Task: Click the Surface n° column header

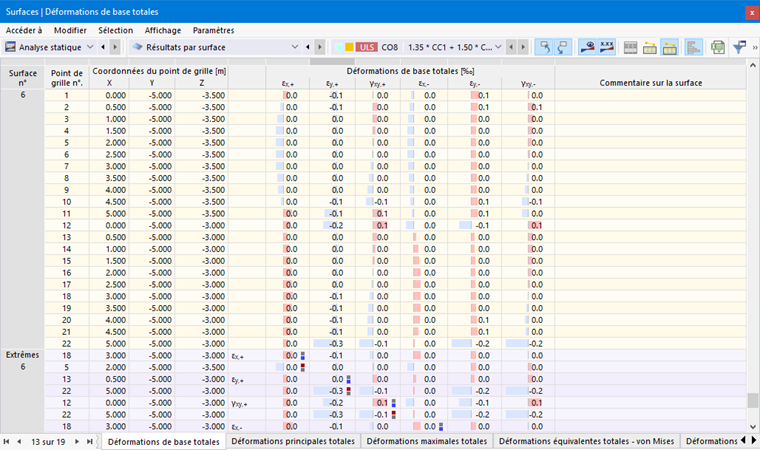Action: (x=22, y=78)
